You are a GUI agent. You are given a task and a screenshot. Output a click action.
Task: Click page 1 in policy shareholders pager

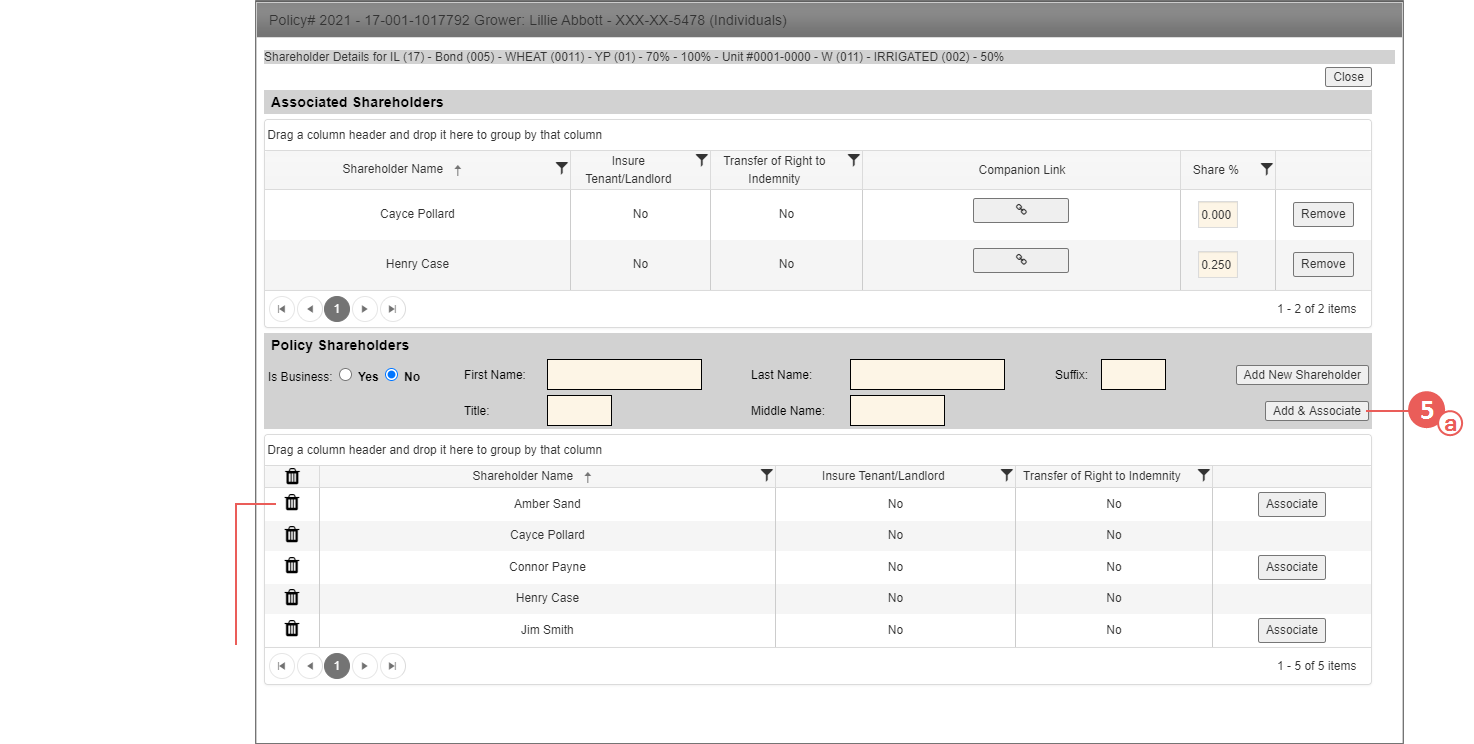click(337, 666)
